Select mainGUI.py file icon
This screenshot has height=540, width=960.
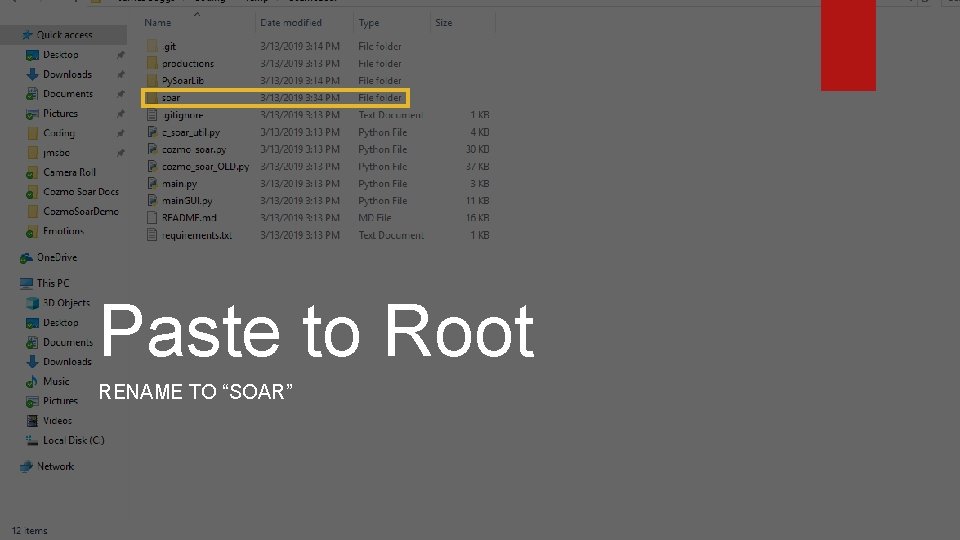click(152, 200)
